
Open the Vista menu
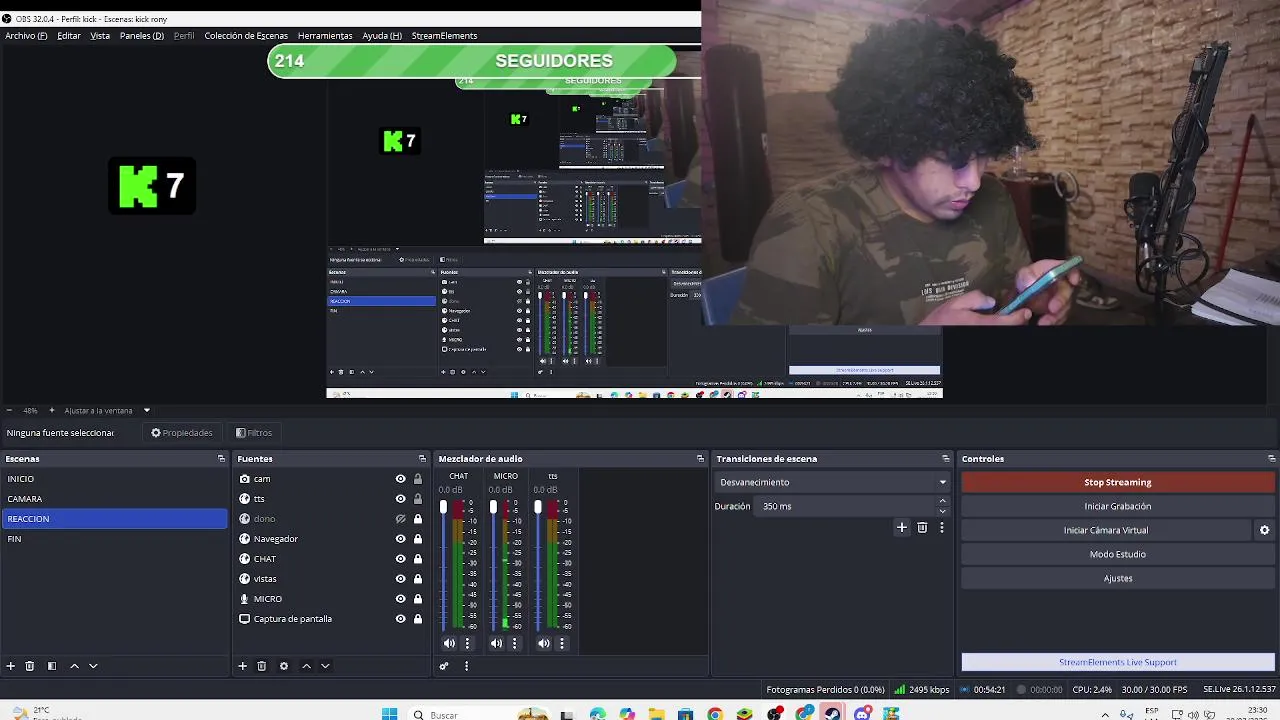pos(100,36)
